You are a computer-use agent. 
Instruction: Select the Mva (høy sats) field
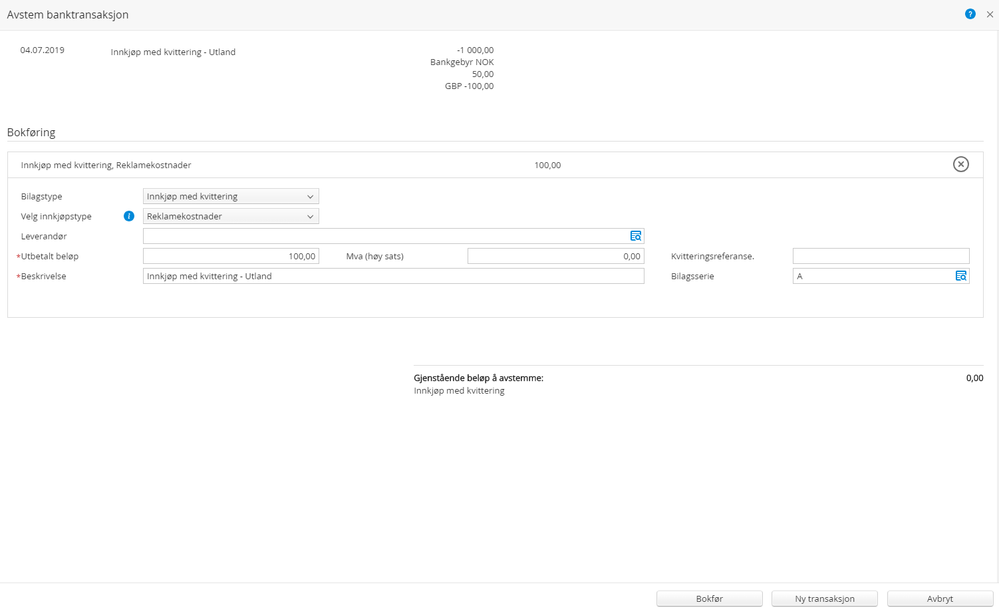pos(556,256)
